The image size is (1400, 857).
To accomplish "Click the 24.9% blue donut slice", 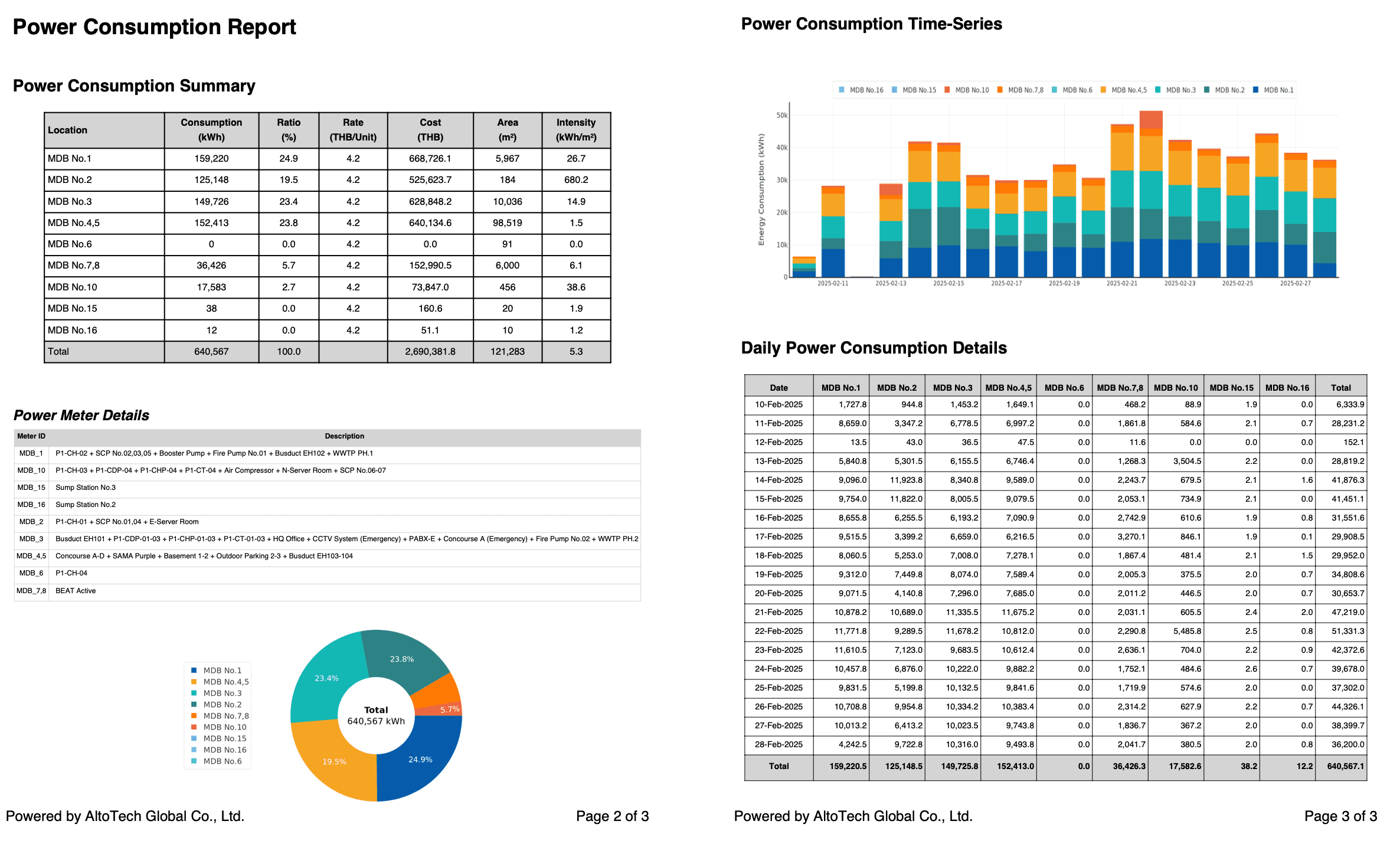I will pyautogui.click(x=420, y=760).
